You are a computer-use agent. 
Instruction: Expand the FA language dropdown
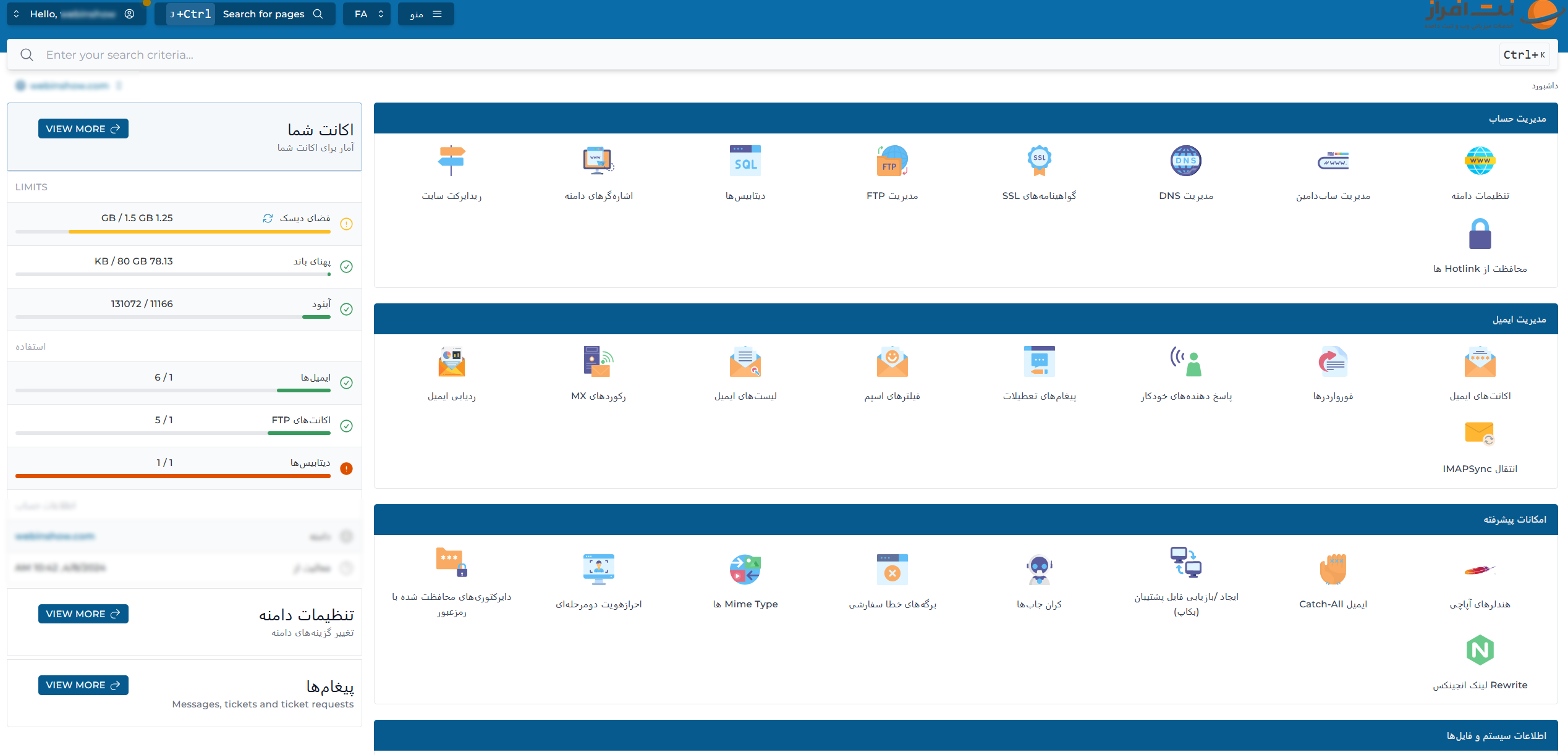point(367,14)
